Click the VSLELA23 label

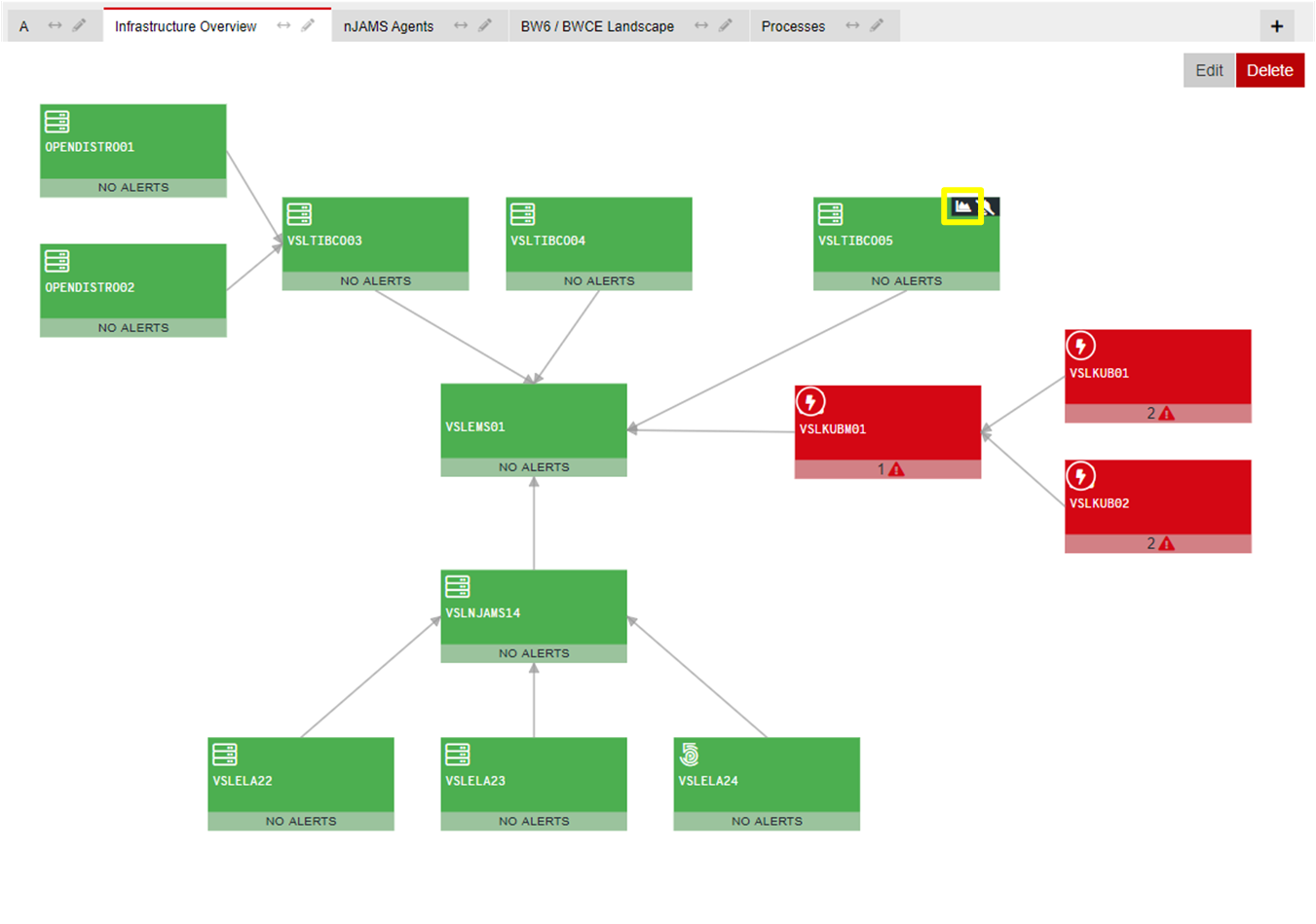[x=475, y=781]
